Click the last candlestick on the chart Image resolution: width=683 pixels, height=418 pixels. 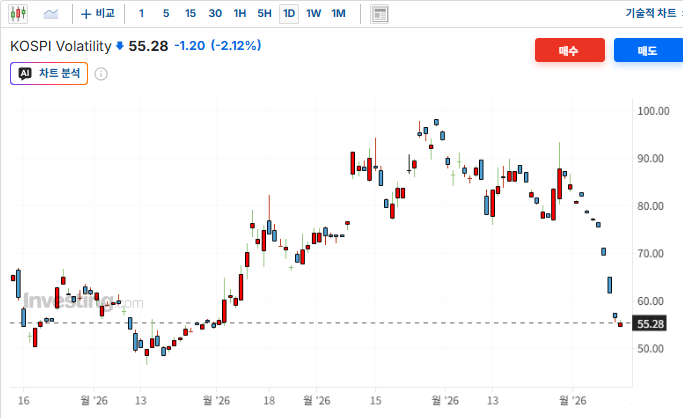click(x=620, y=324)
